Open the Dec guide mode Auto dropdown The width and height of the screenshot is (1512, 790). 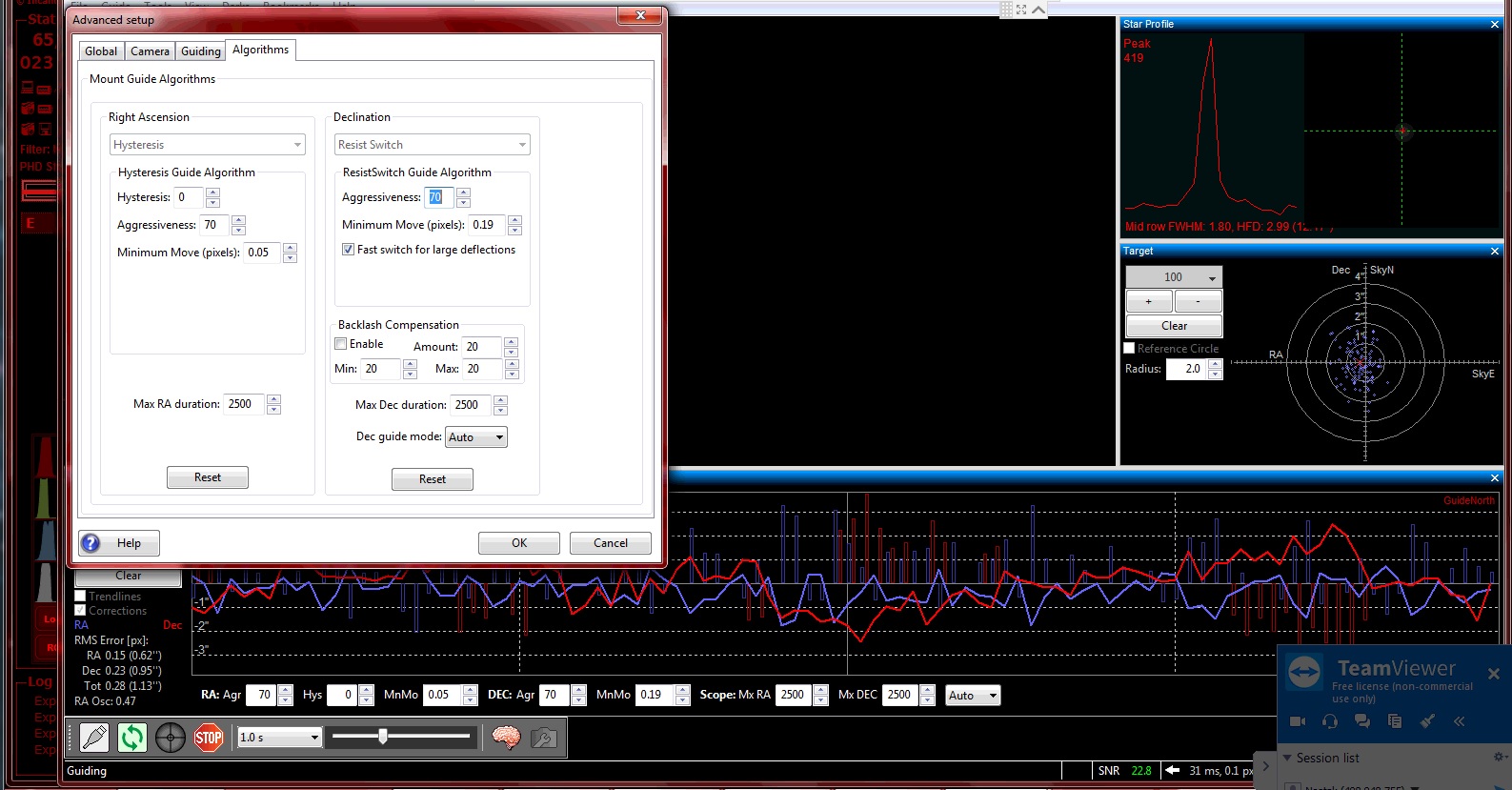[x=476, y=436]
